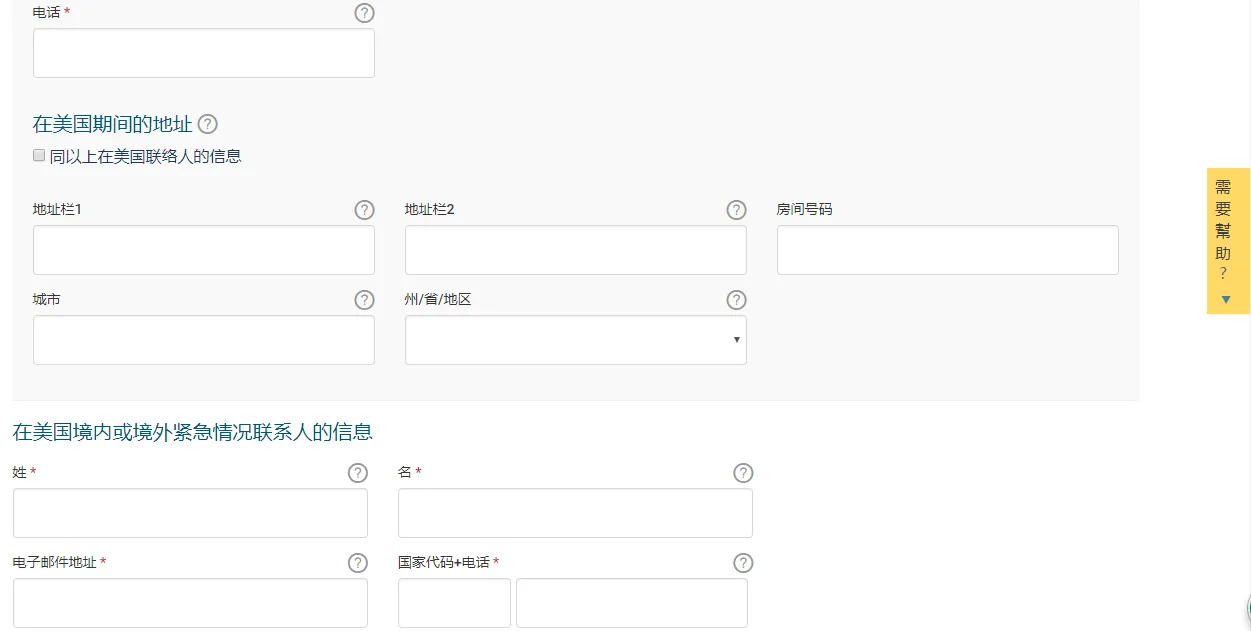
Task: Click the 城市 text field
Action: click(204, 340)
